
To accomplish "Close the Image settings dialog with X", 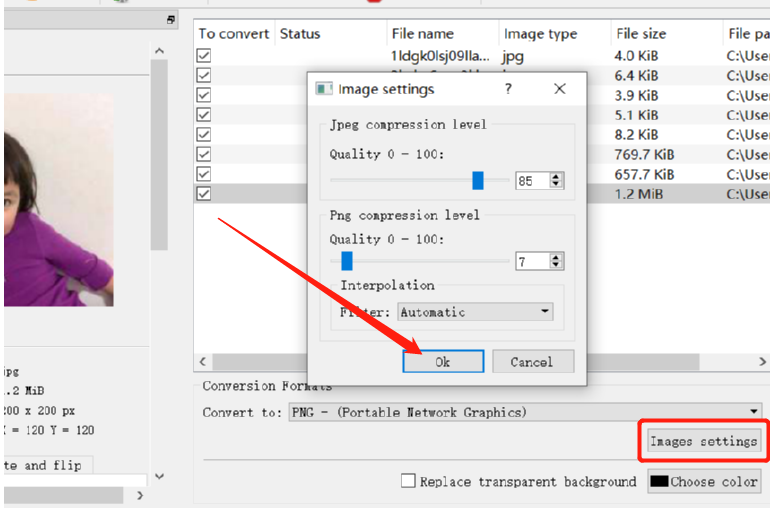I will pyautogui.click(x=560, y=89).
